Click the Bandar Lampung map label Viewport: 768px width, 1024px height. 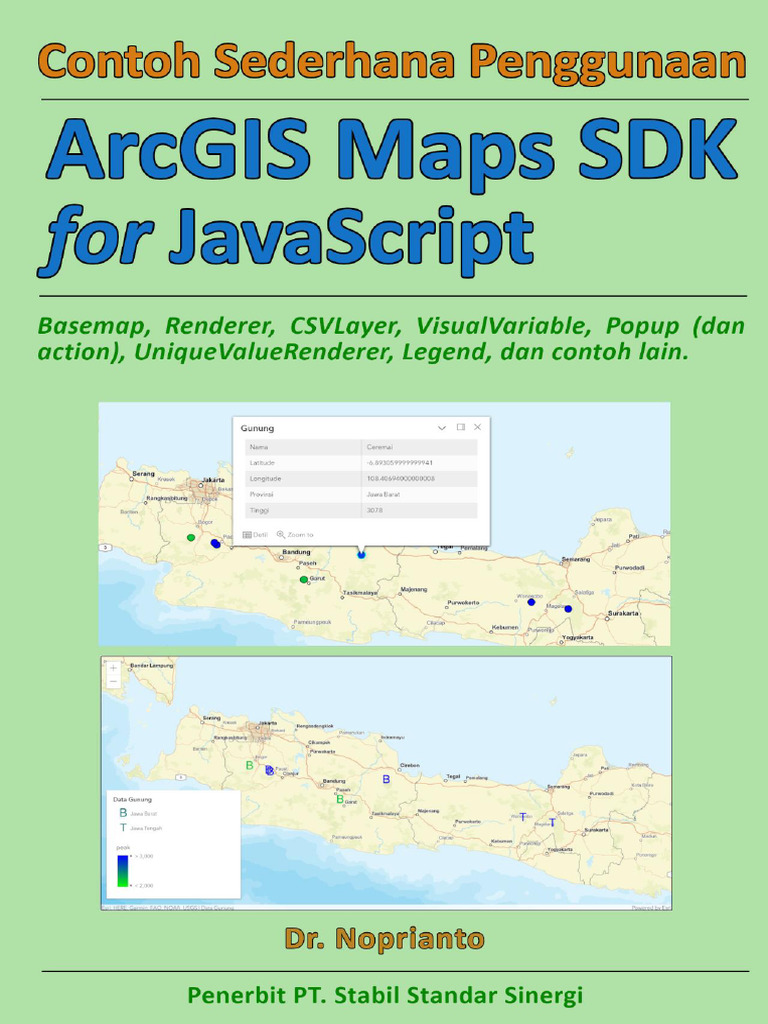(152, 665)
